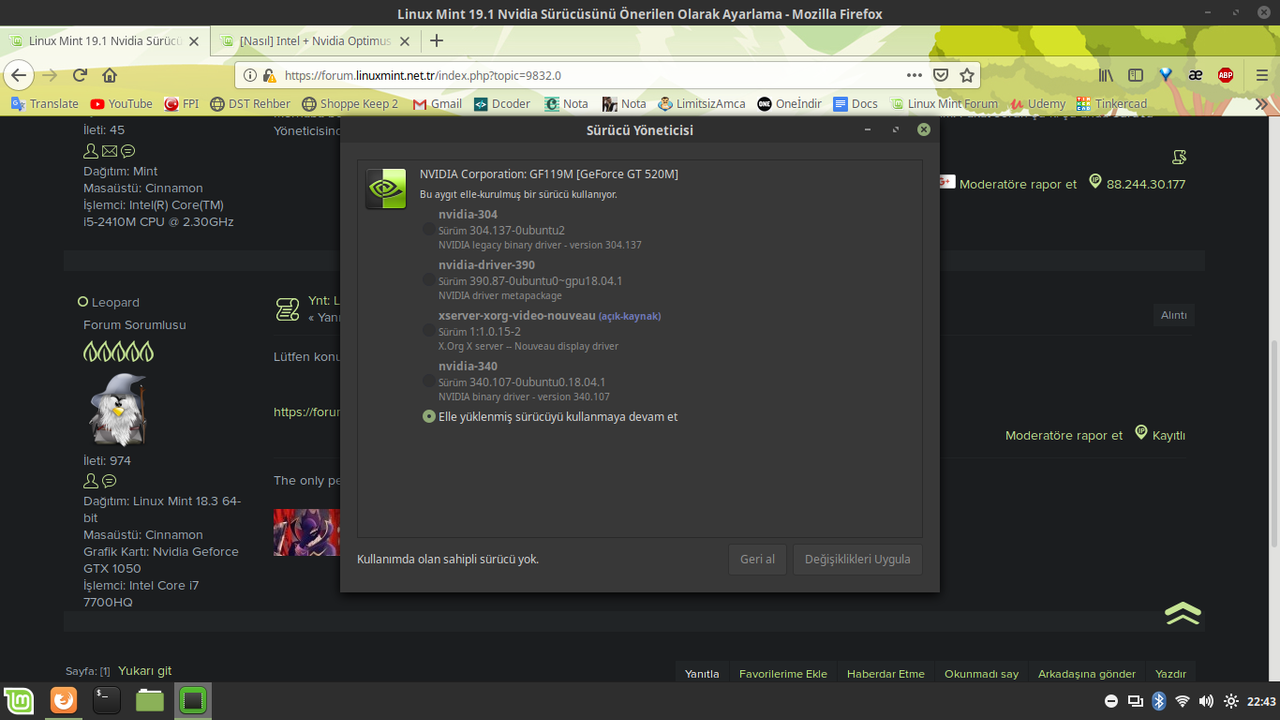Select the xserver-xorg-video-nouveau driver option
This screenshot has width=1280, height=720.
[x=429, y=330]
